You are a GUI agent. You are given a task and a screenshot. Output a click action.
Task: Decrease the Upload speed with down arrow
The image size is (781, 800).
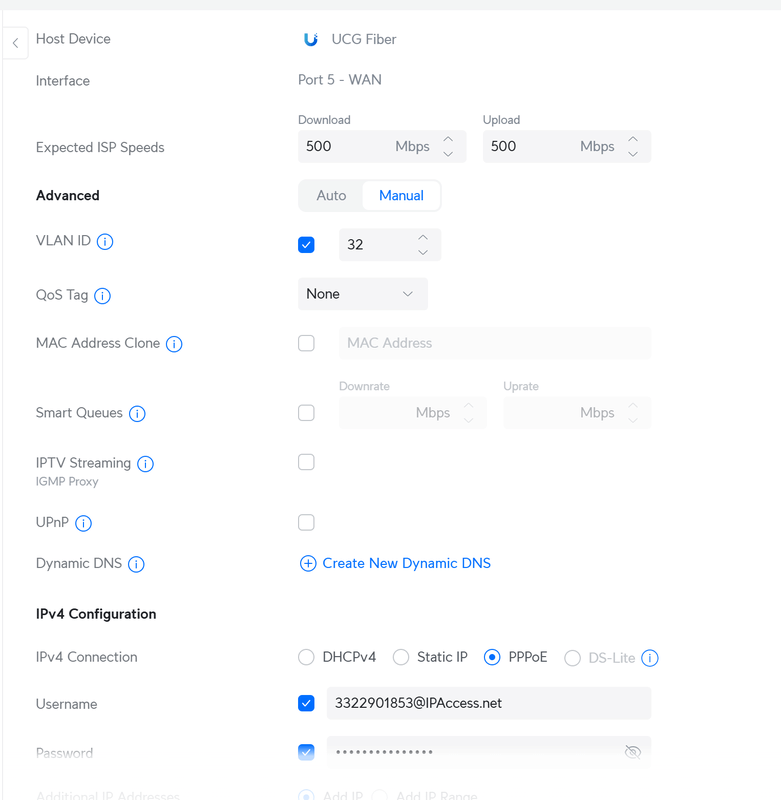[x=633, y=154]
